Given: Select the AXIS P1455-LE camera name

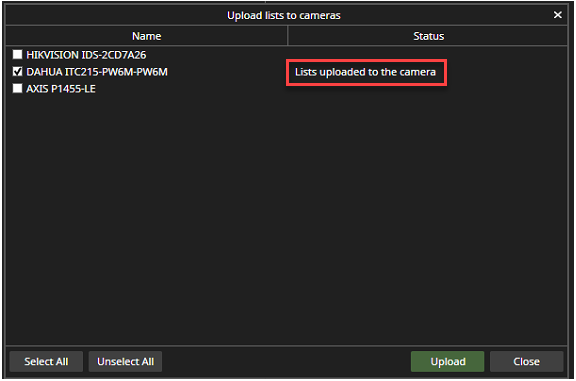Looking at the screenshot, I should tap(61, 89).
